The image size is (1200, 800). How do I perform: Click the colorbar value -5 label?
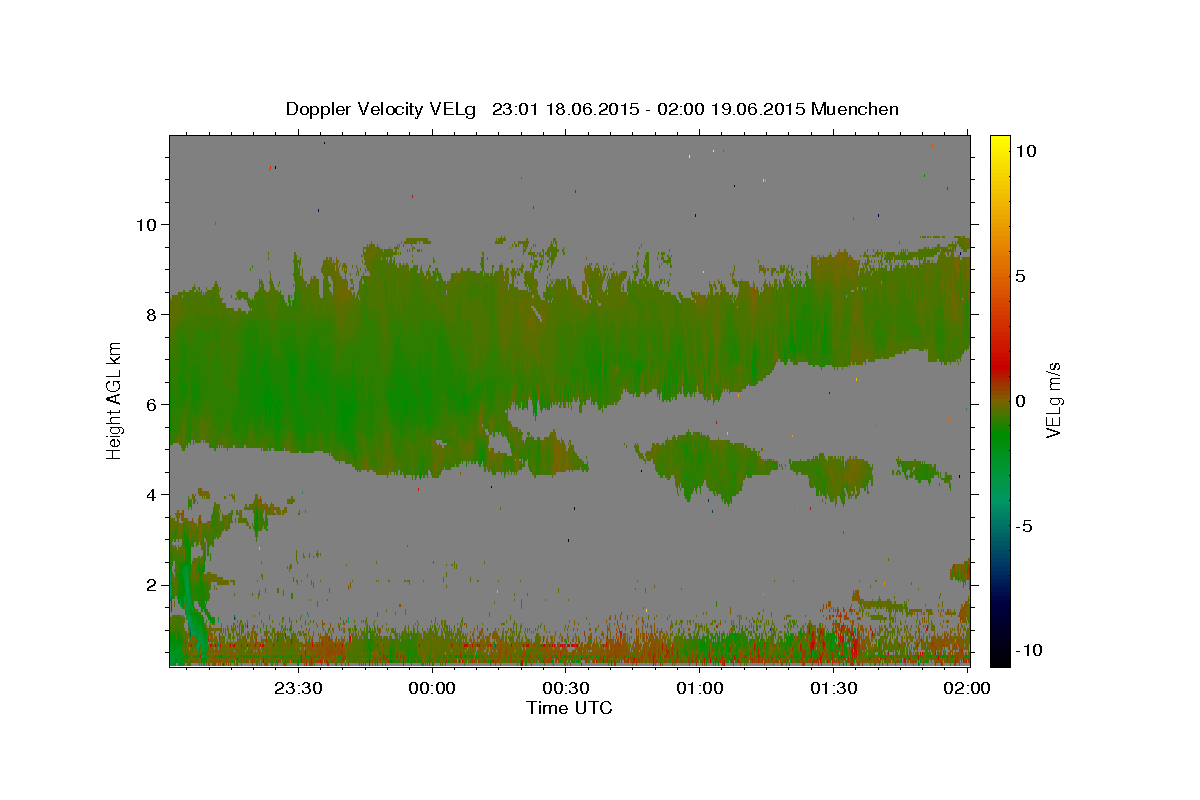(1025, 526)
